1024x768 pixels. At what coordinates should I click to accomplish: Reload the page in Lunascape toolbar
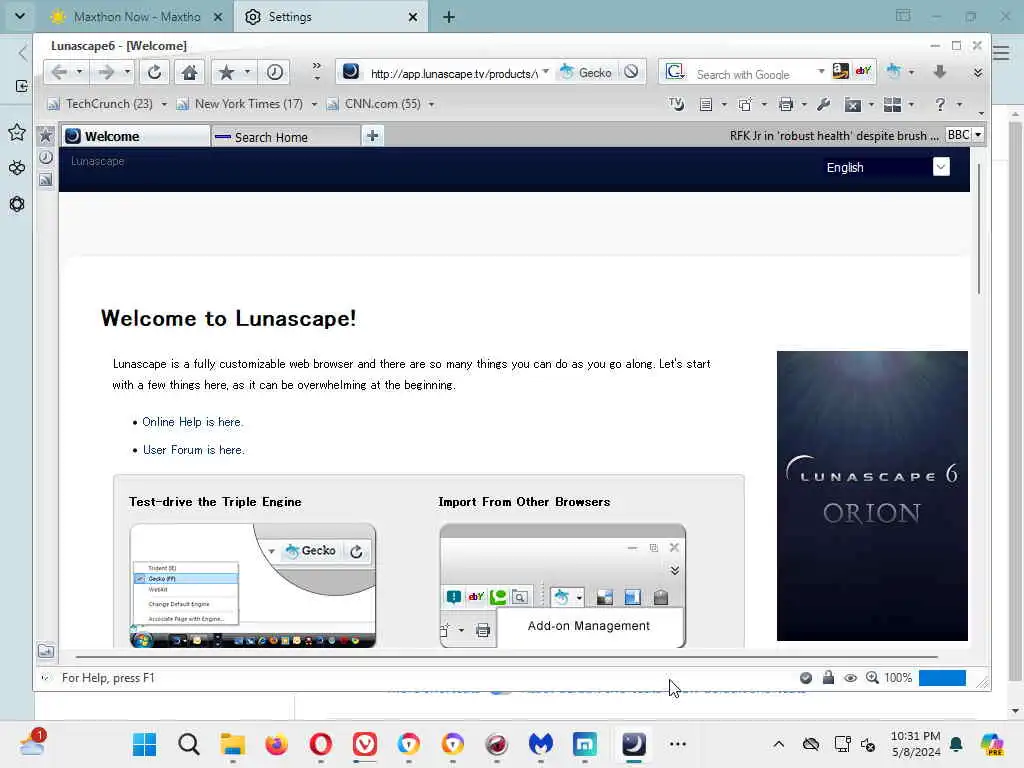(154, 72)
